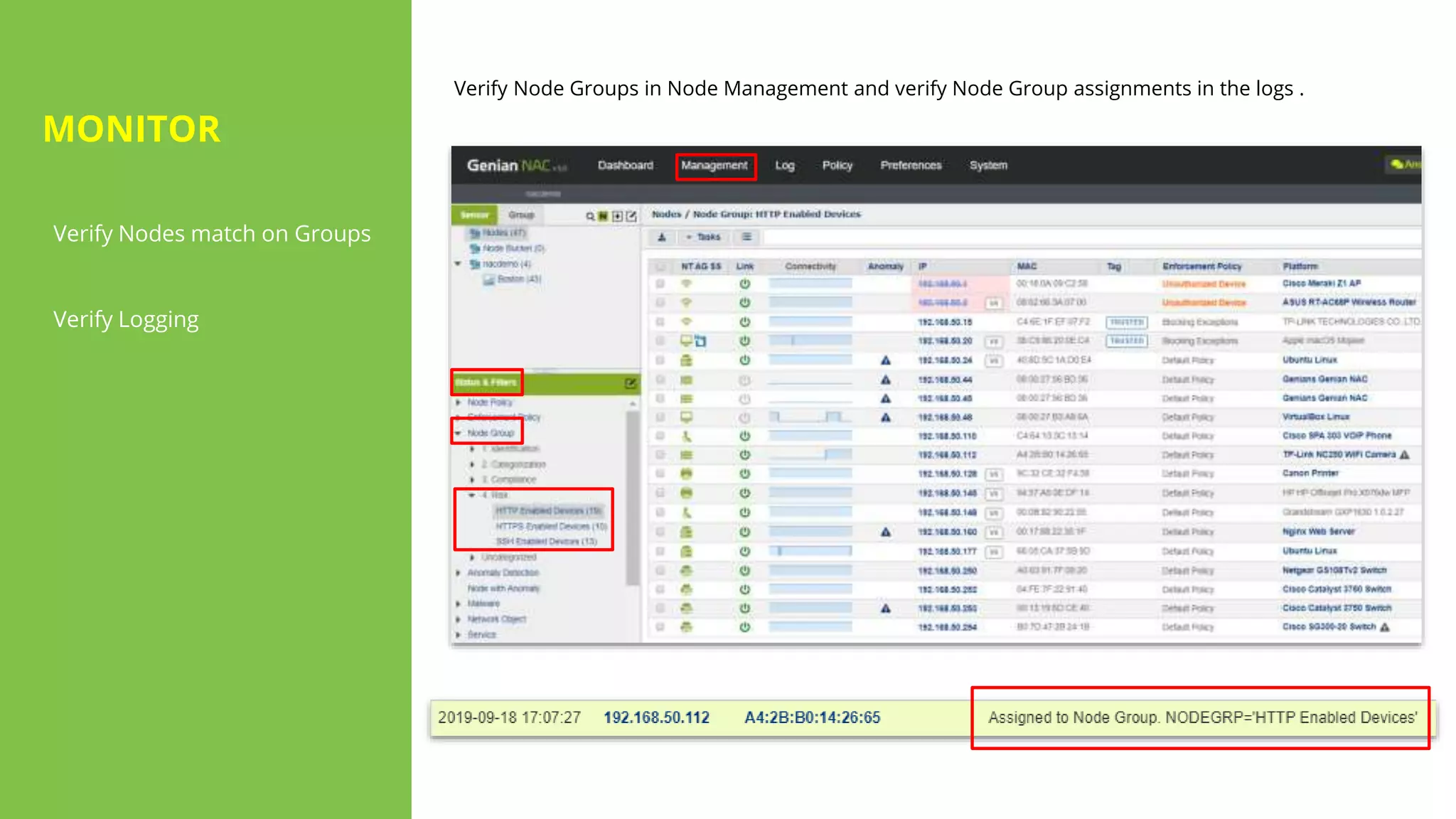Click Node with Anomaly filter

click(x=503, y=589)
